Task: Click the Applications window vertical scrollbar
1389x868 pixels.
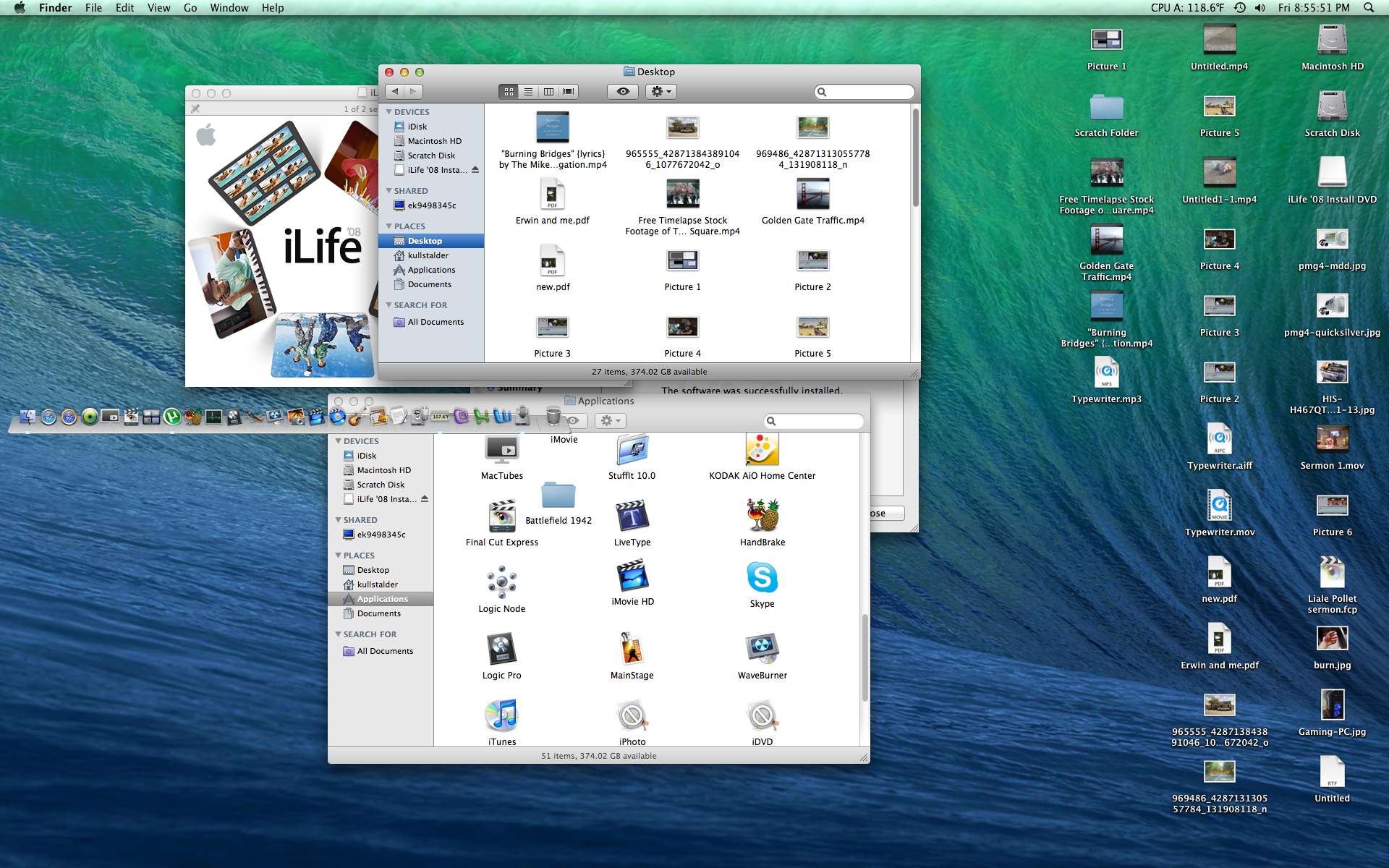Action: pyautogui.click(x=865, y=657)
